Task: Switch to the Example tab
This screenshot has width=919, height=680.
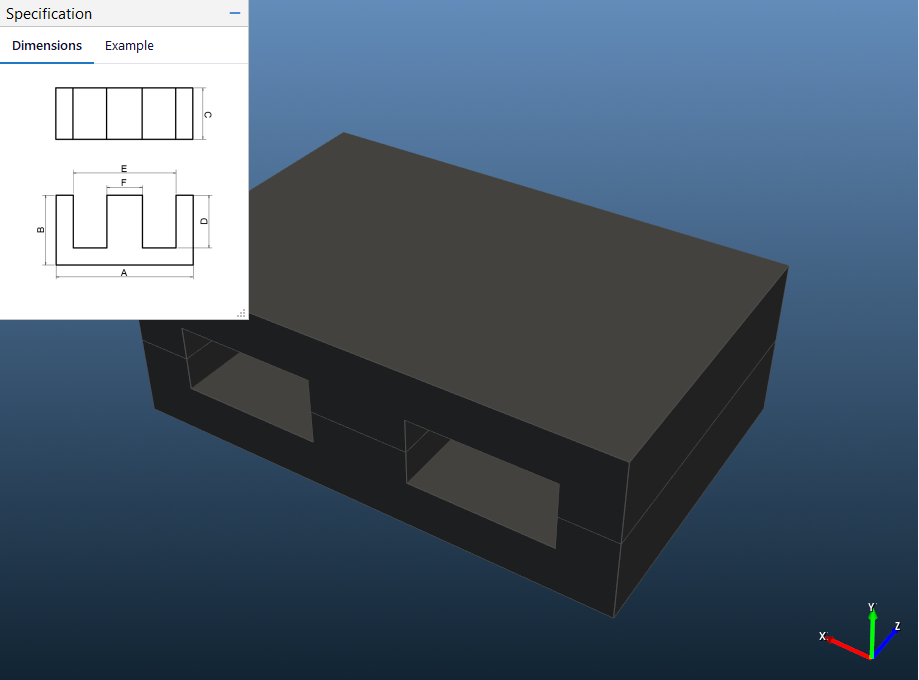Action: (129, 46)
